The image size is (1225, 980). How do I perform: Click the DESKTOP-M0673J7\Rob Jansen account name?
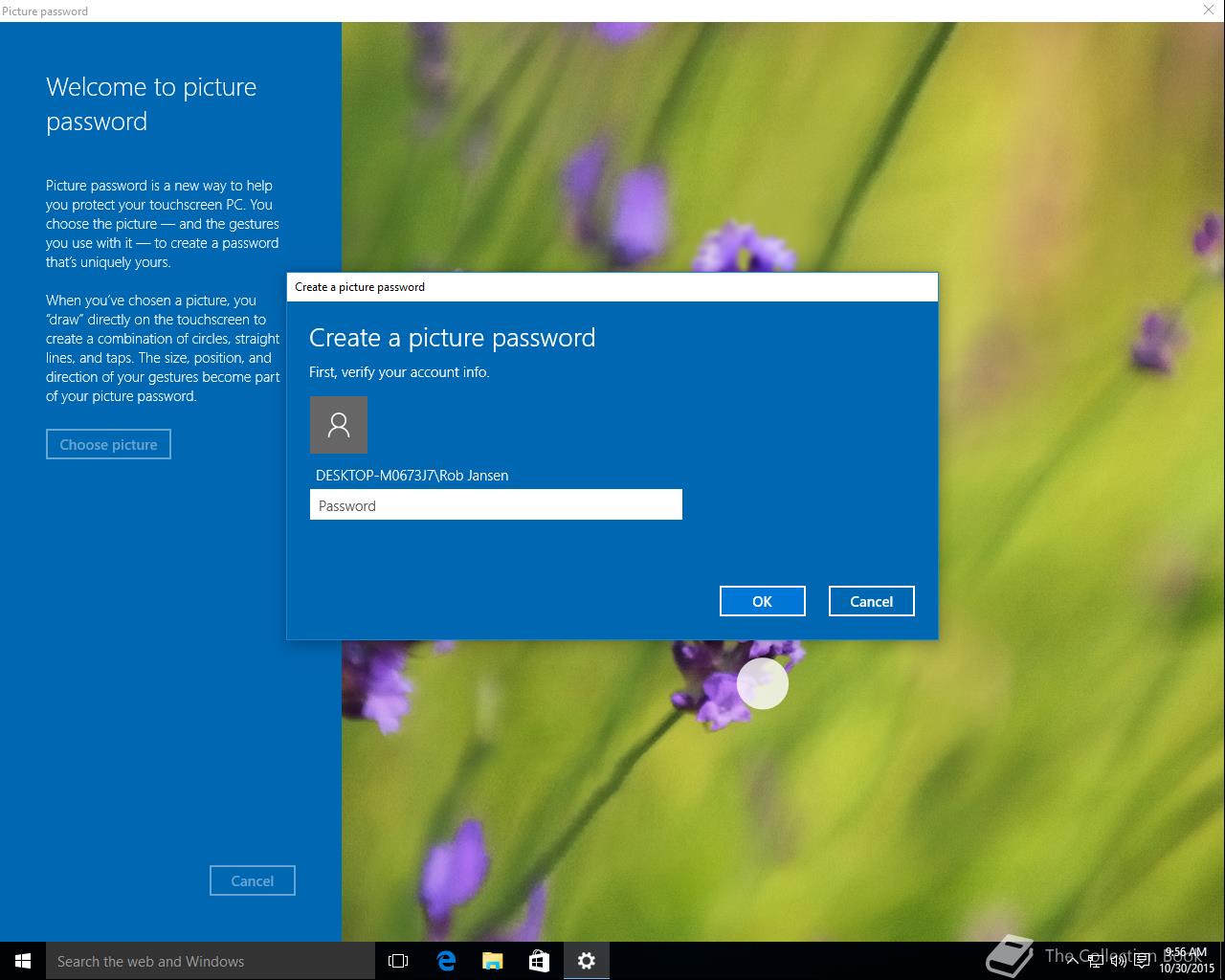[412, 475]
